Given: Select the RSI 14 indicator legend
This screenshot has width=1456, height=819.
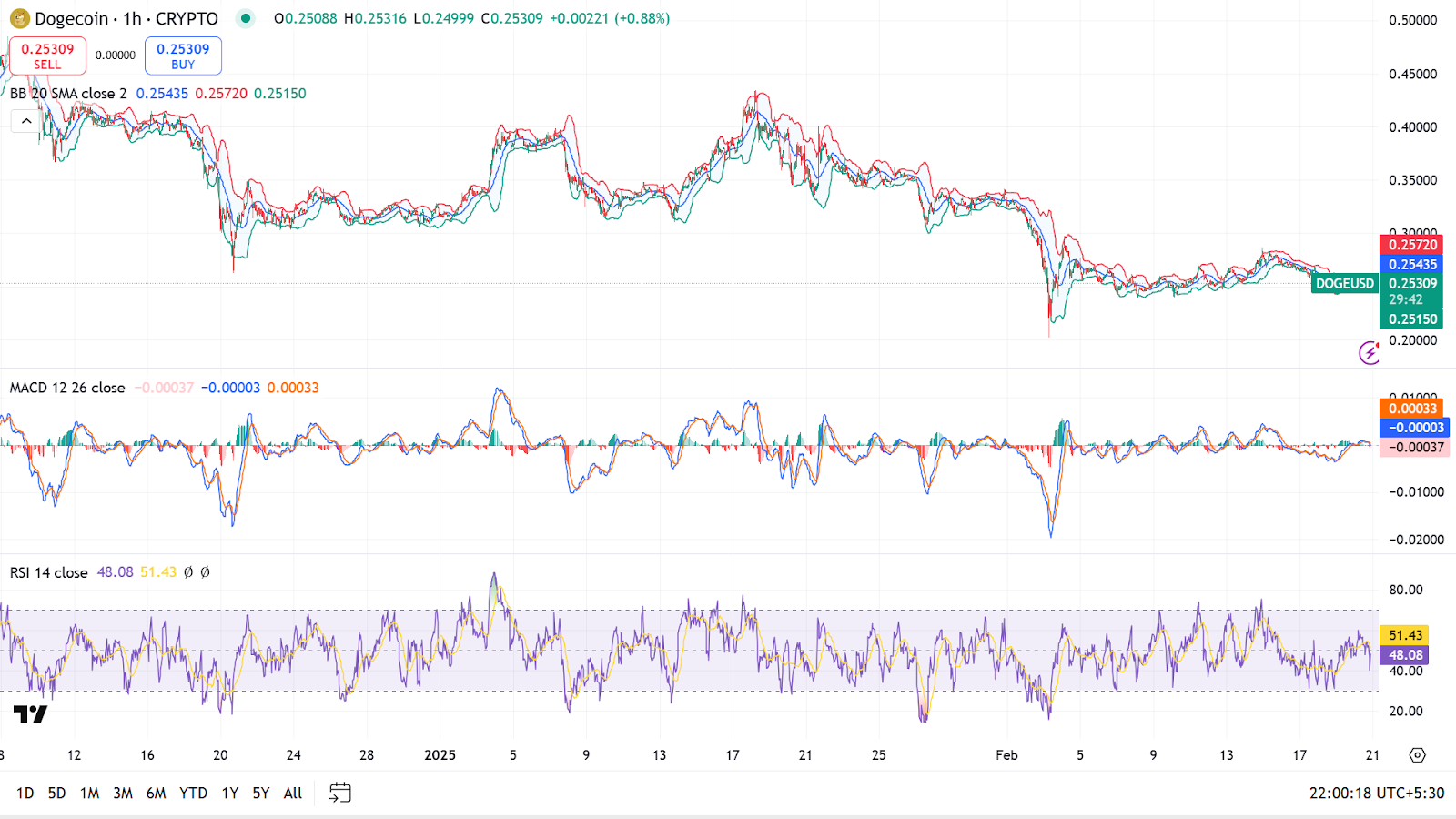Looking at the screenshot, I should [x=49, y=572].
